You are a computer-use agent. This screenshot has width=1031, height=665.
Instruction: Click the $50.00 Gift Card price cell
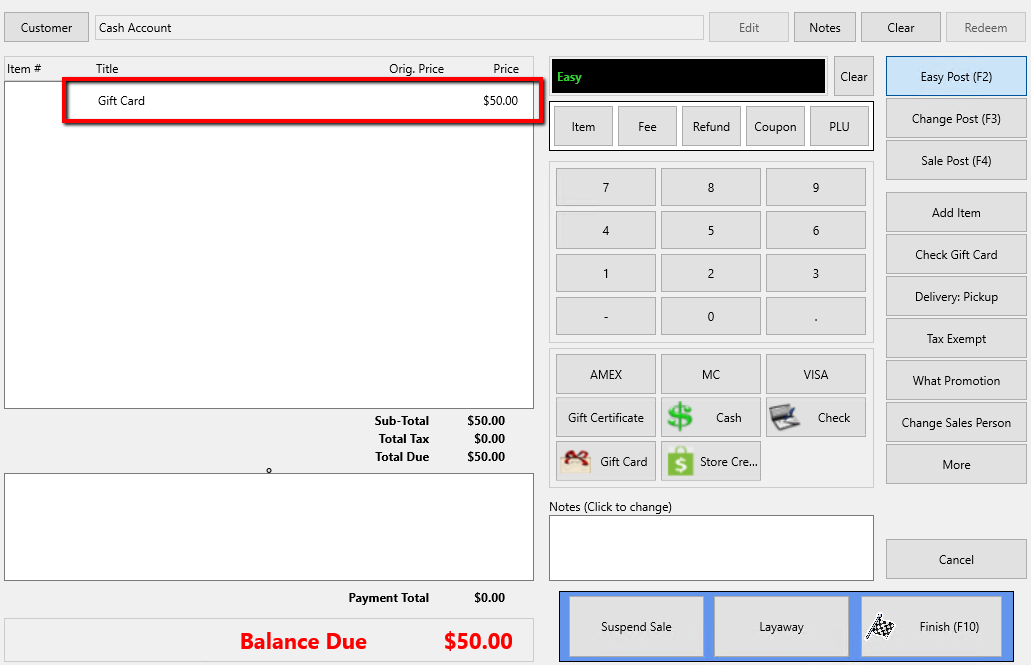coord(500,101)
